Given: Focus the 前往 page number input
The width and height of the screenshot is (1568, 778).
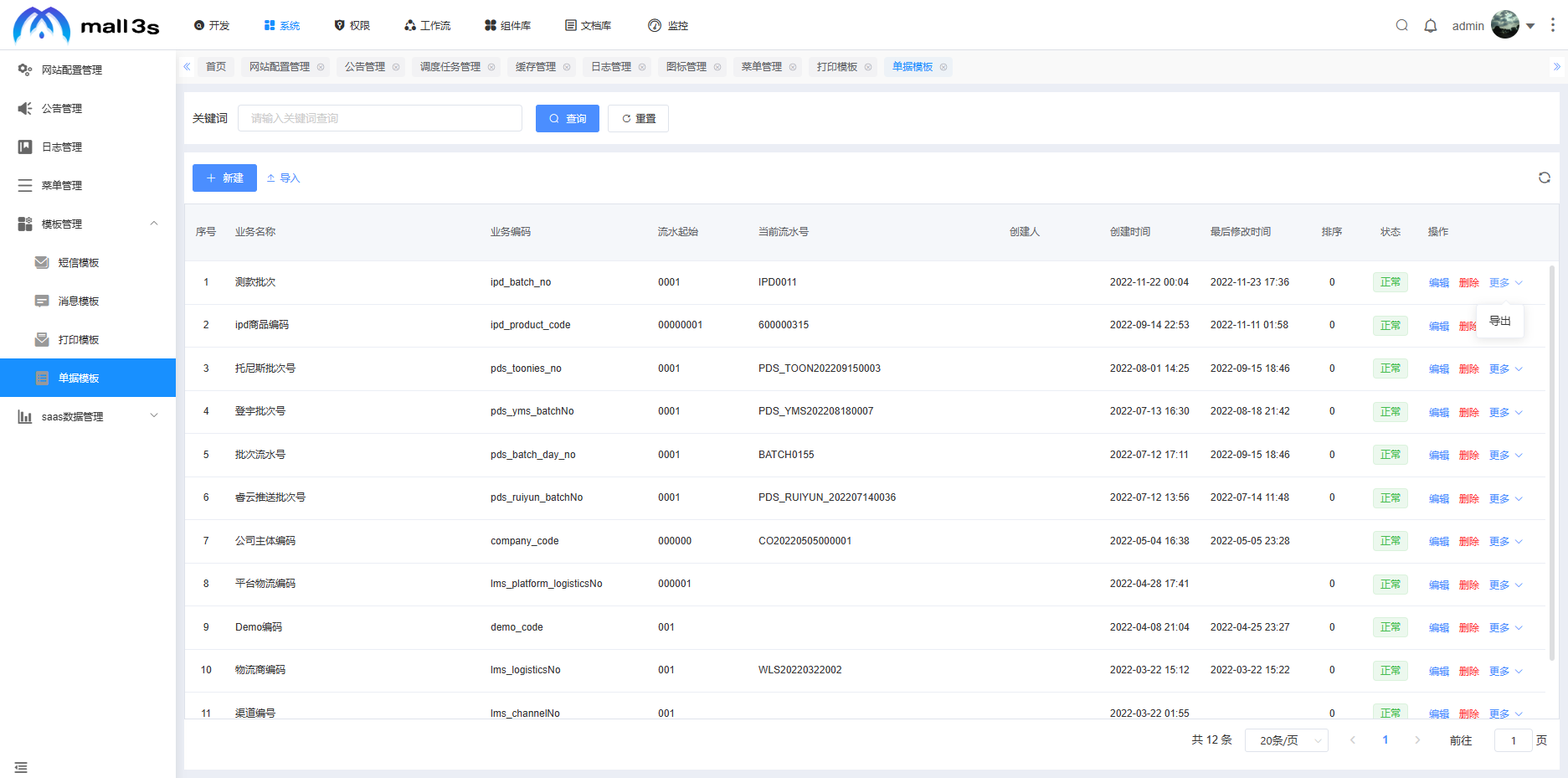Looking at the screenshot, I should [1514, 740].
